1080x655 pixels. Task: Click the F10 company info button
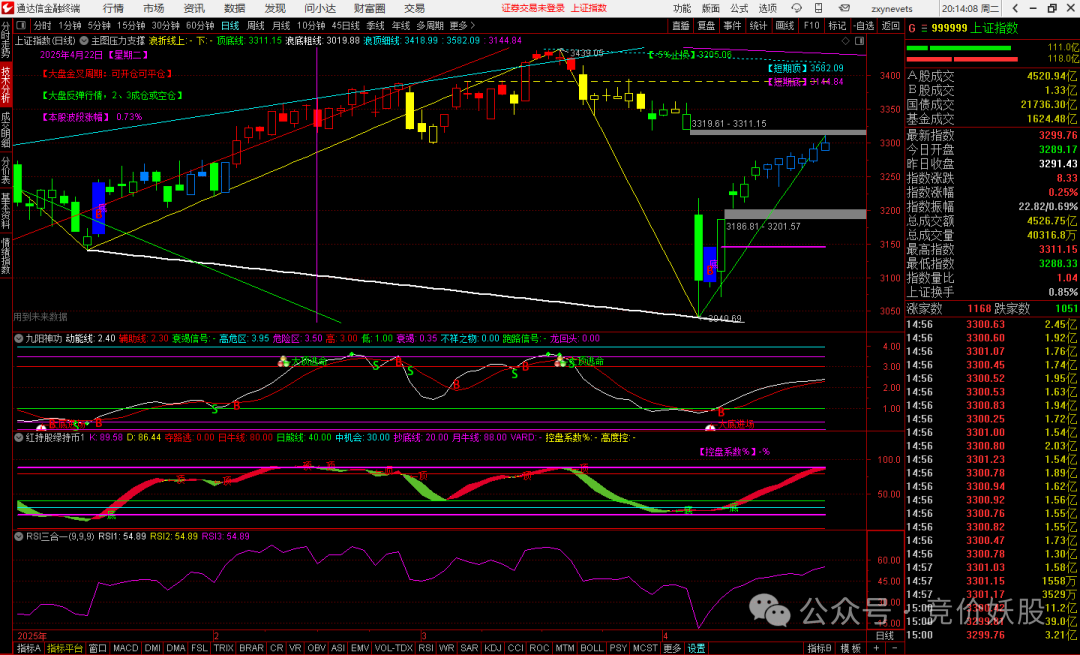(x=811, y=25)
